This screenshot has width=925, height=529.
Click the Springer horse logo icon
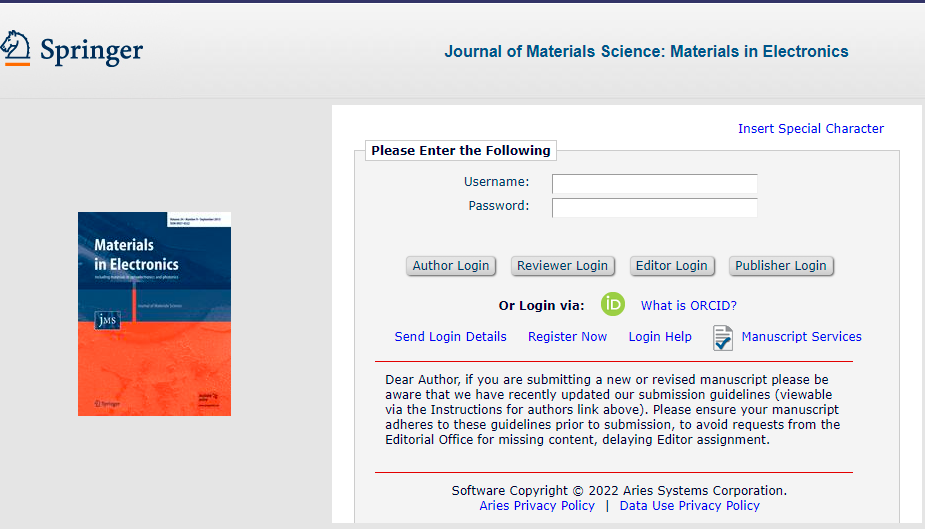pyautogui.click(x=15, y=47)
